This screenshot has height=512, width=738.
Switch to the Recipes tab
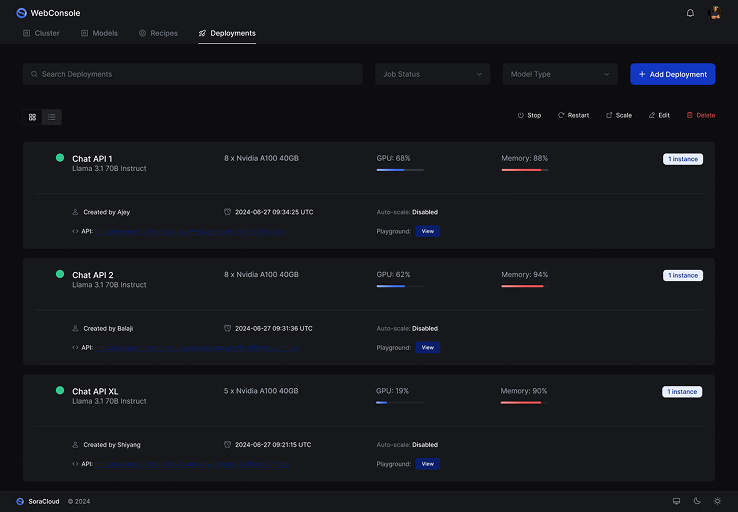pyautogui.click(x=158, y=33)
